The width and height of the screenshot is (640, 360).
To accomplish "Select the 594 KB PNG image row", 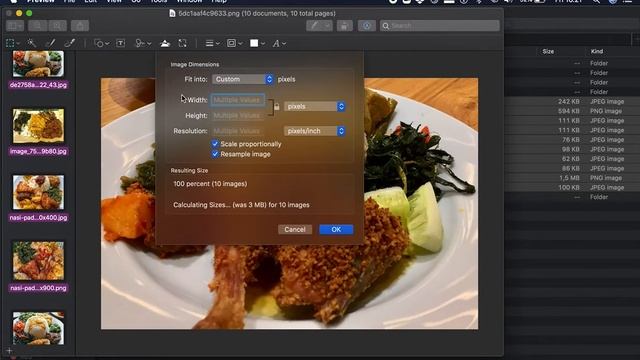I will (572, 111).
